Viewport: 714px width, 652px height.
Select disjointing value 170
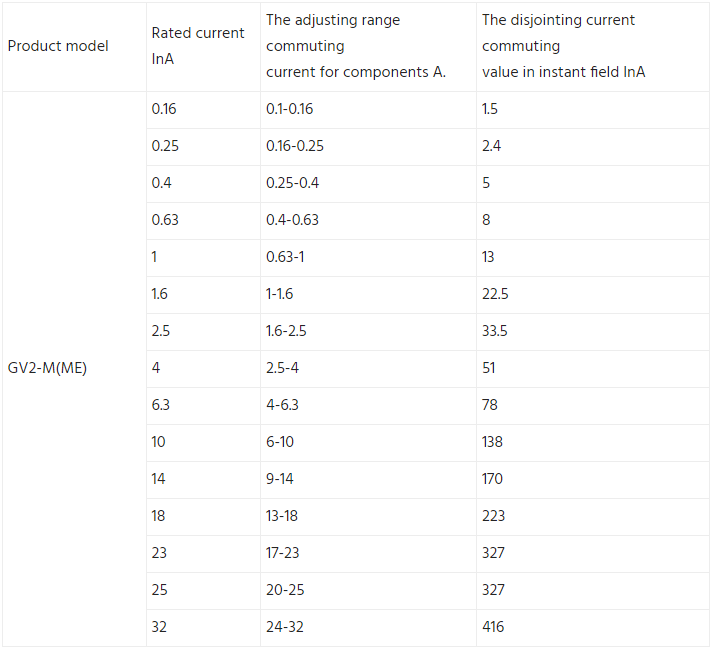tap(592, 479)
